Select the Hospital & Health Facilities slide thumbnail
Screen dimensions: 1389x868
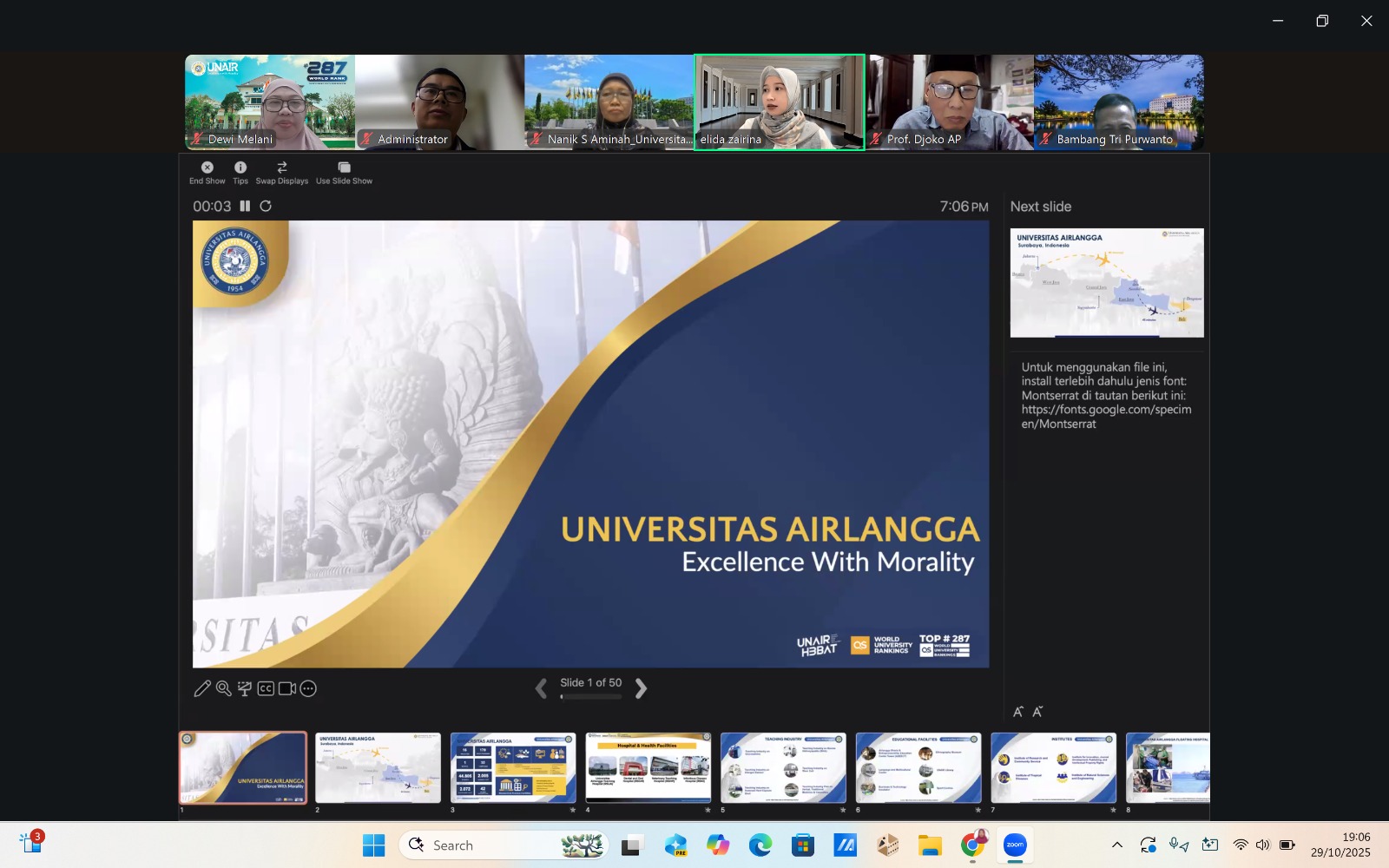point(648,767)
